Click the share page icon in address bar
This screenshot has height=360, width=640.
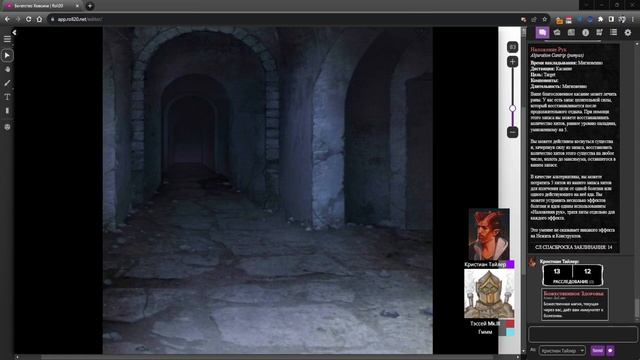click(534, 19)
